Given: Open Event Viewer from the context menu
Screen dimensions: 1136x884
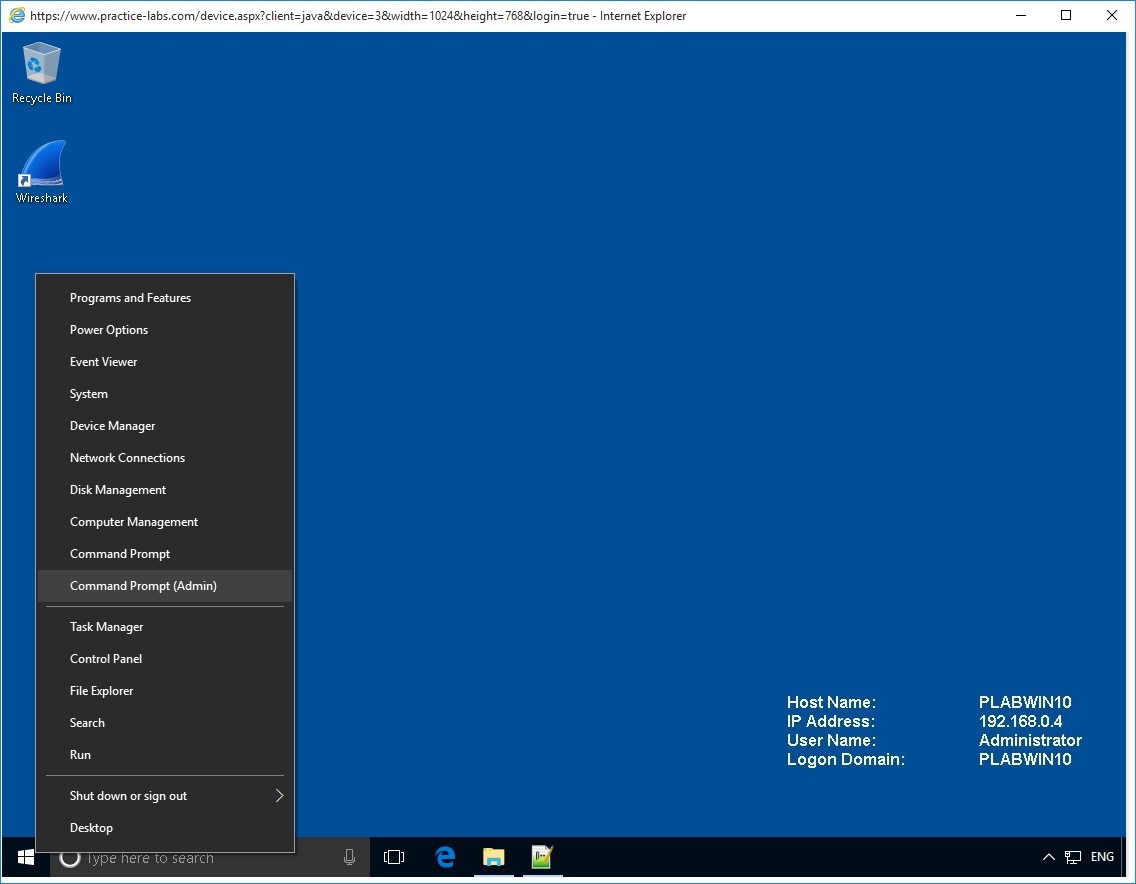Looking at the screenshot, I should click(x=103, y=362).
